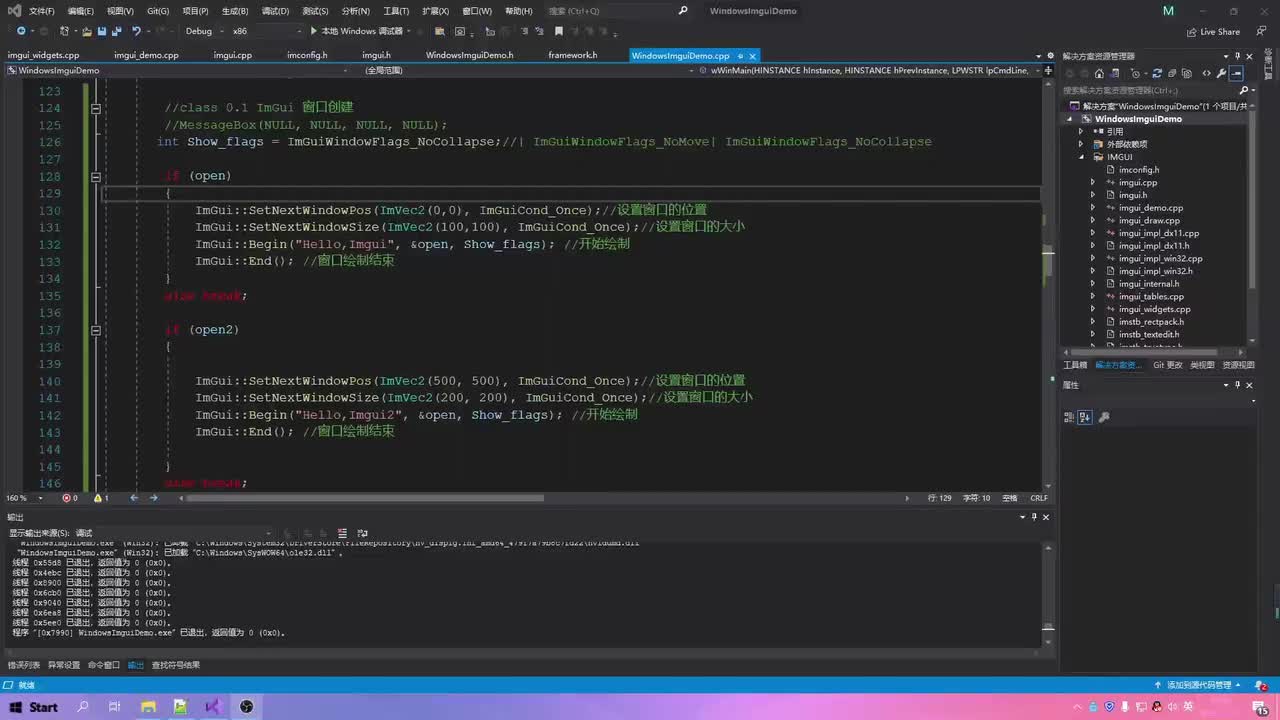Click the alphabetical sort icon in Properties panel

pos(1086,417)
